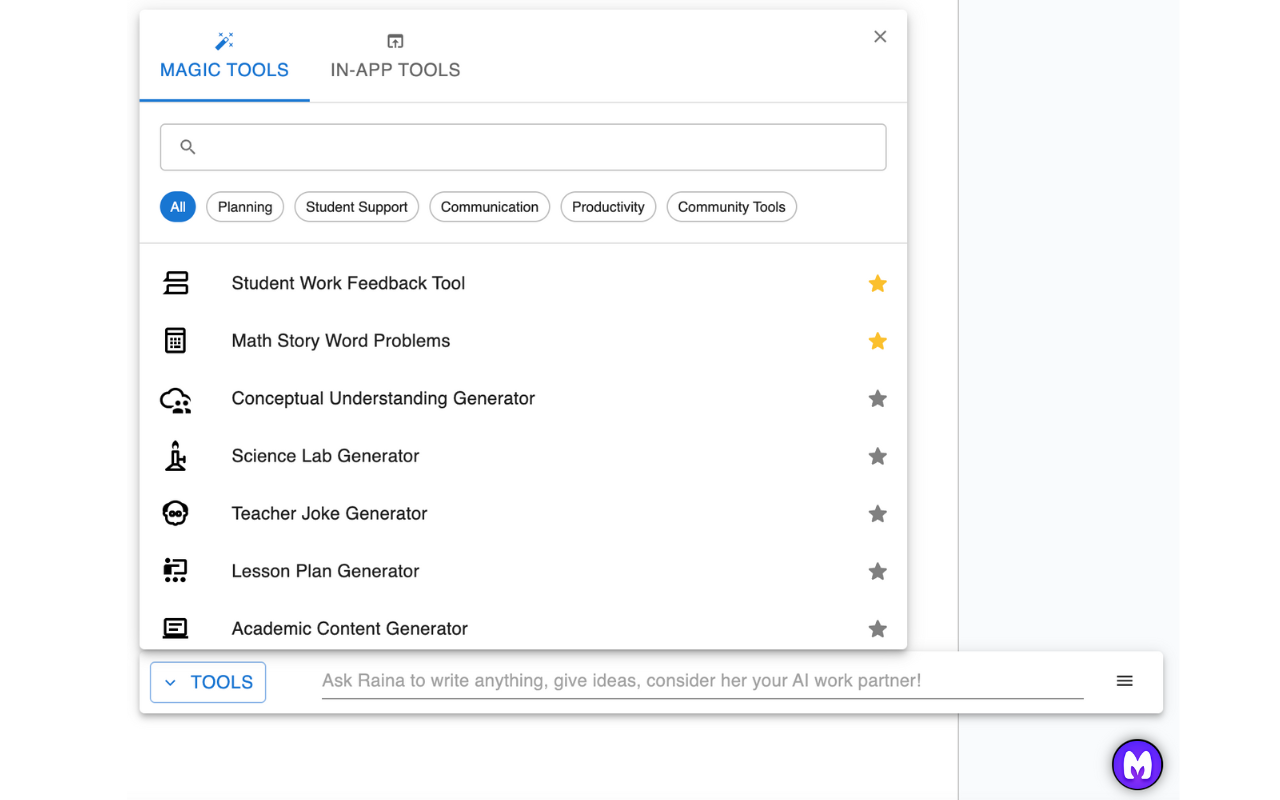
Task: Favorite Conceptual Understanding Generator star
Action: click(878, 399)
